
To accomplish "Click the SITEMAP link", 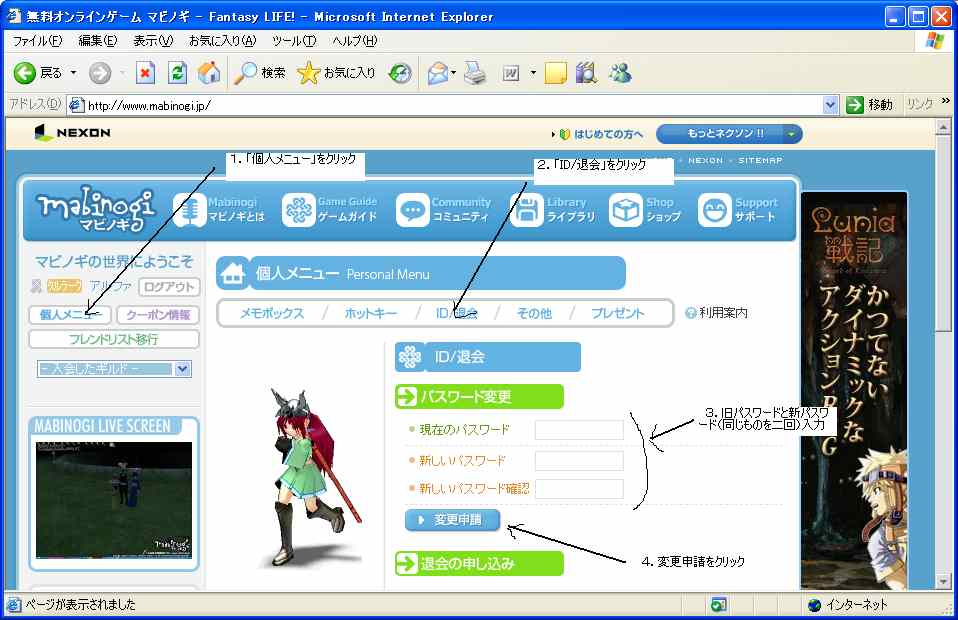I will coord(760,160).
